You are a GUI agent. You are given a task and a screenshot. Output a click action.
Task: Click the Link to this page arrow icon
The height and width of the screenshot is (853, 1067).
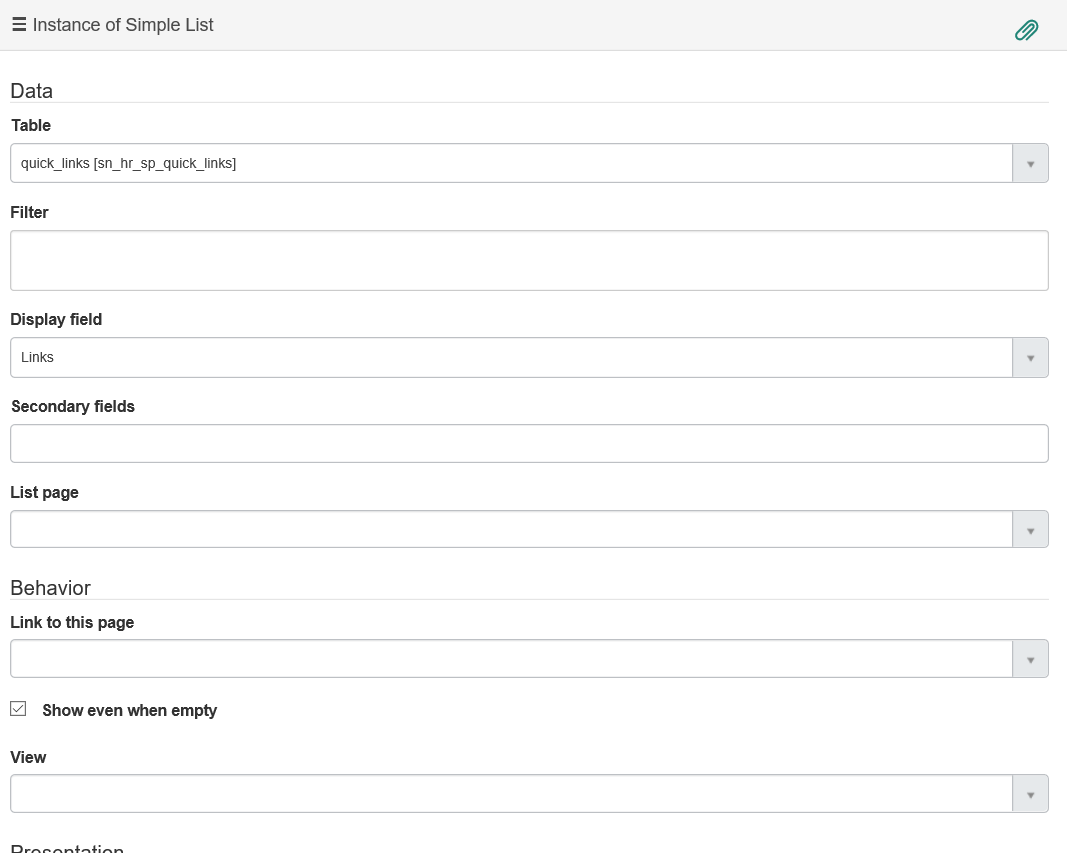(1030, 658)
